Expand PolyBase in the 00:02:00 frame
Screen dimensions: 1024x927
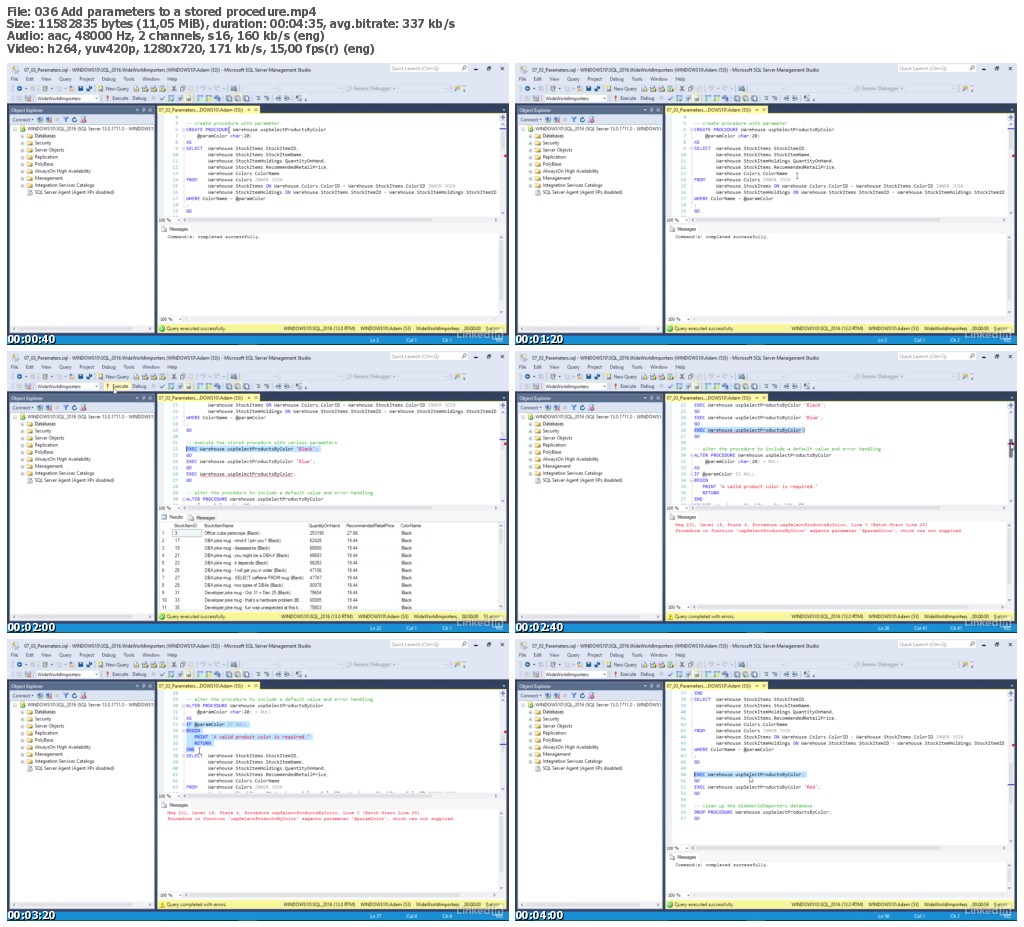click(x=22, y=452)
